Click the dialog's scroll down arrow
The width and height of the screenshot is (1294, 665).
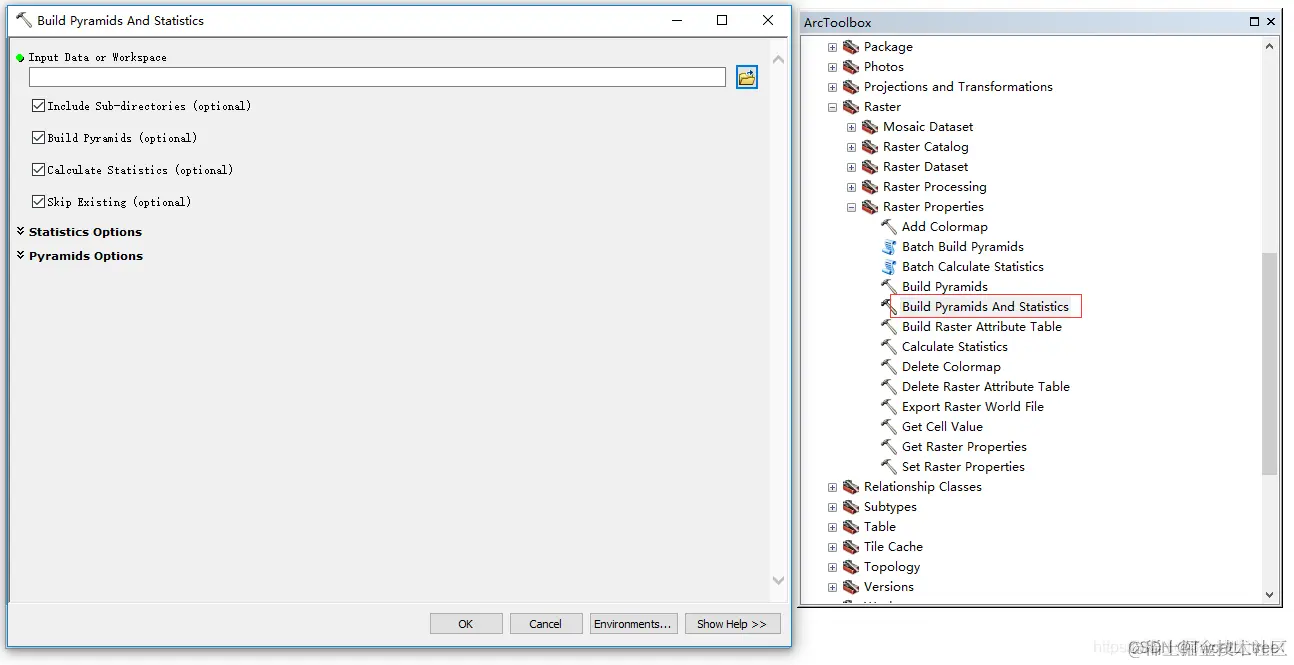pos(778,580)
